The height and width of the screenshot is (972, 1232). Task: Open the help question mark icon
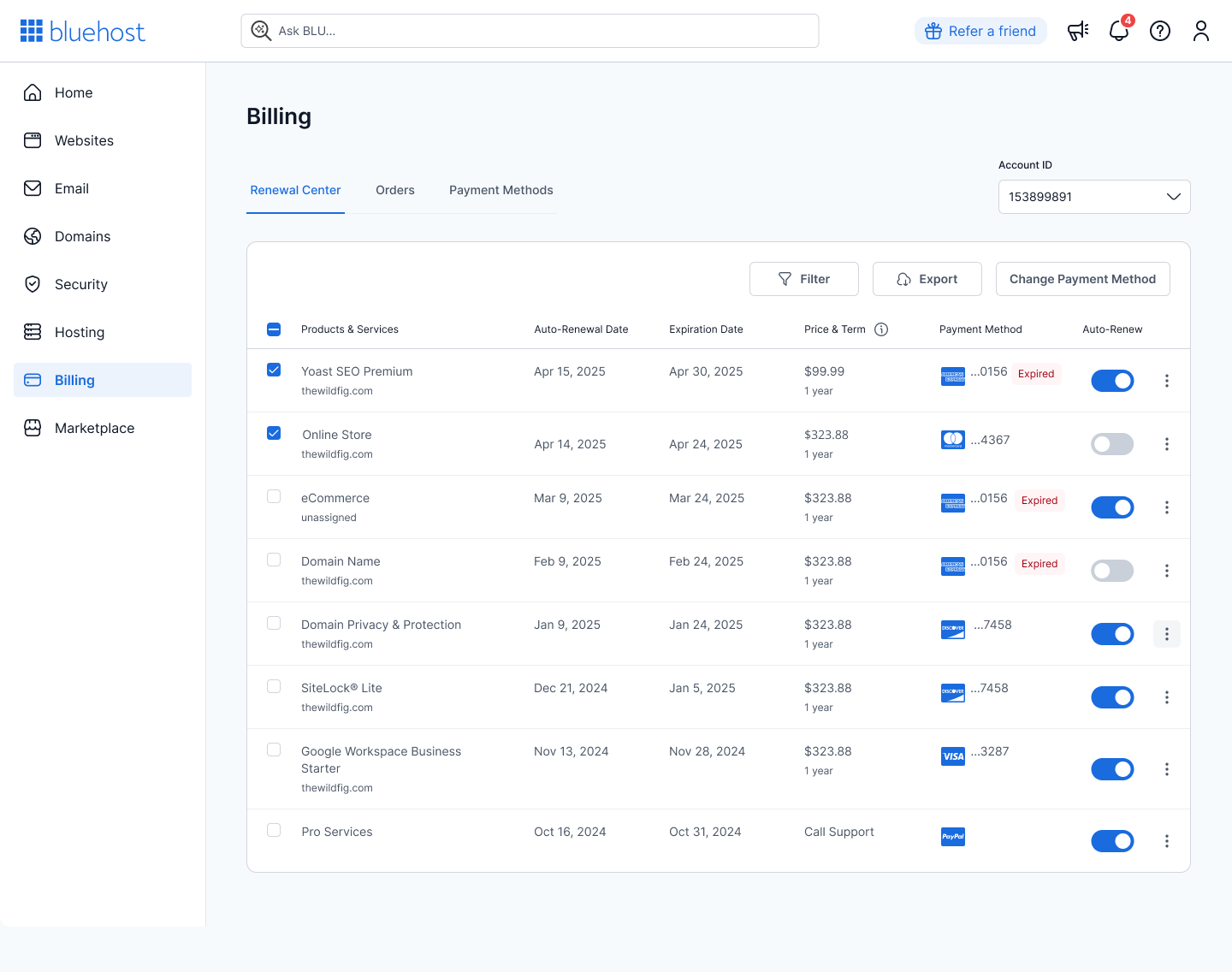click(x=1159, y=32)
